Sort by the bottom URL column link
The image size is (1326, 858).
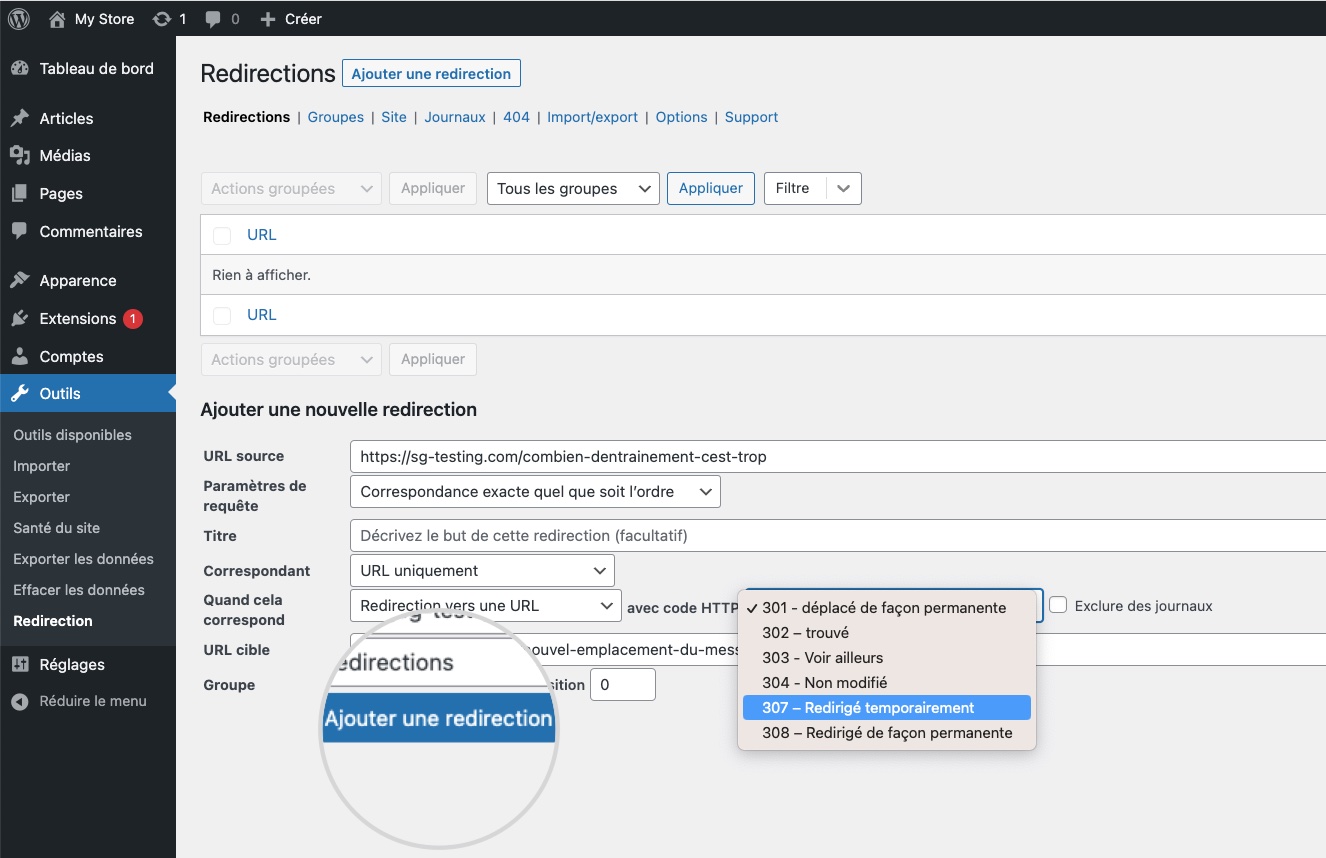[262, 315]
